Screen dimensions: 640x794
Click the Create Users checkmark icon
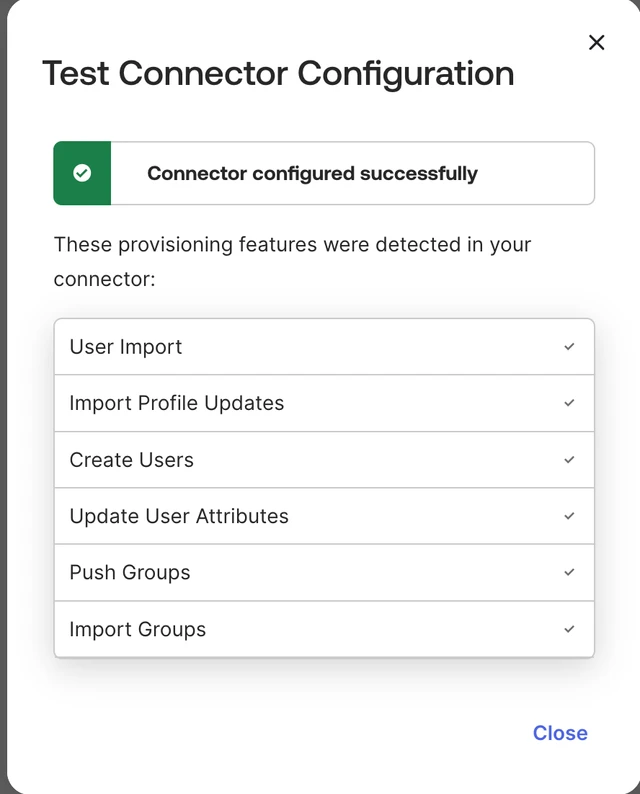pyautogui.click(x=569, y=460)
